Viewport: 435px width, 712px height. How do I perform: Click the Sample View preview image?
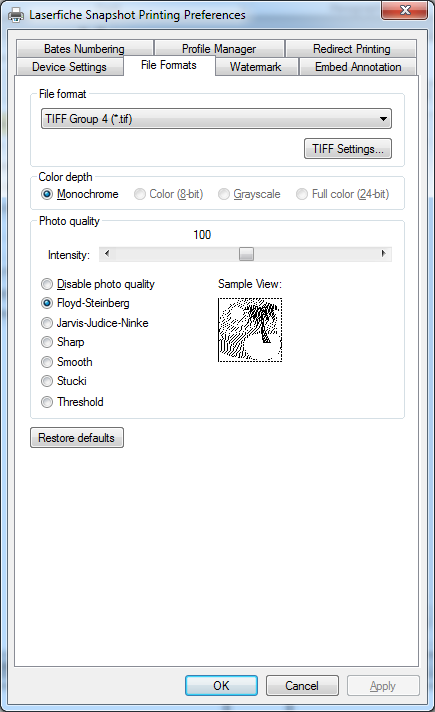(250, 330)
